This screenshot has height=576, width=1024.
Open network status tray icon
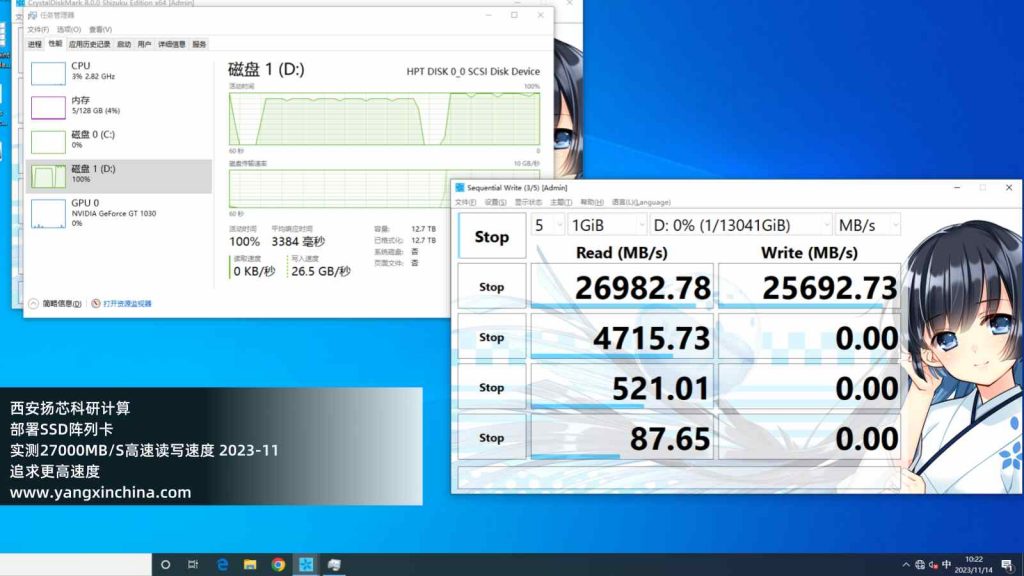point(920,565)
